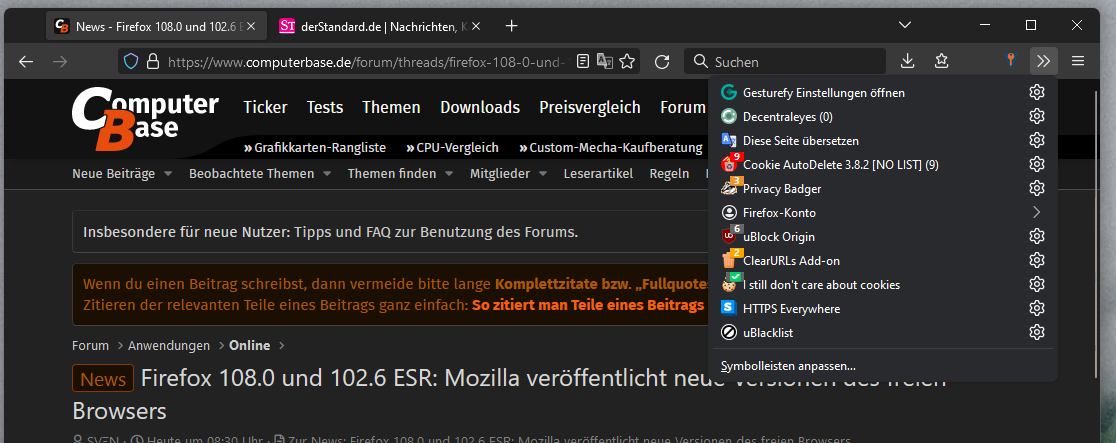Open the Tests navigation link
This screenshot has width=1116, height=443.
(x=325, y=108)
